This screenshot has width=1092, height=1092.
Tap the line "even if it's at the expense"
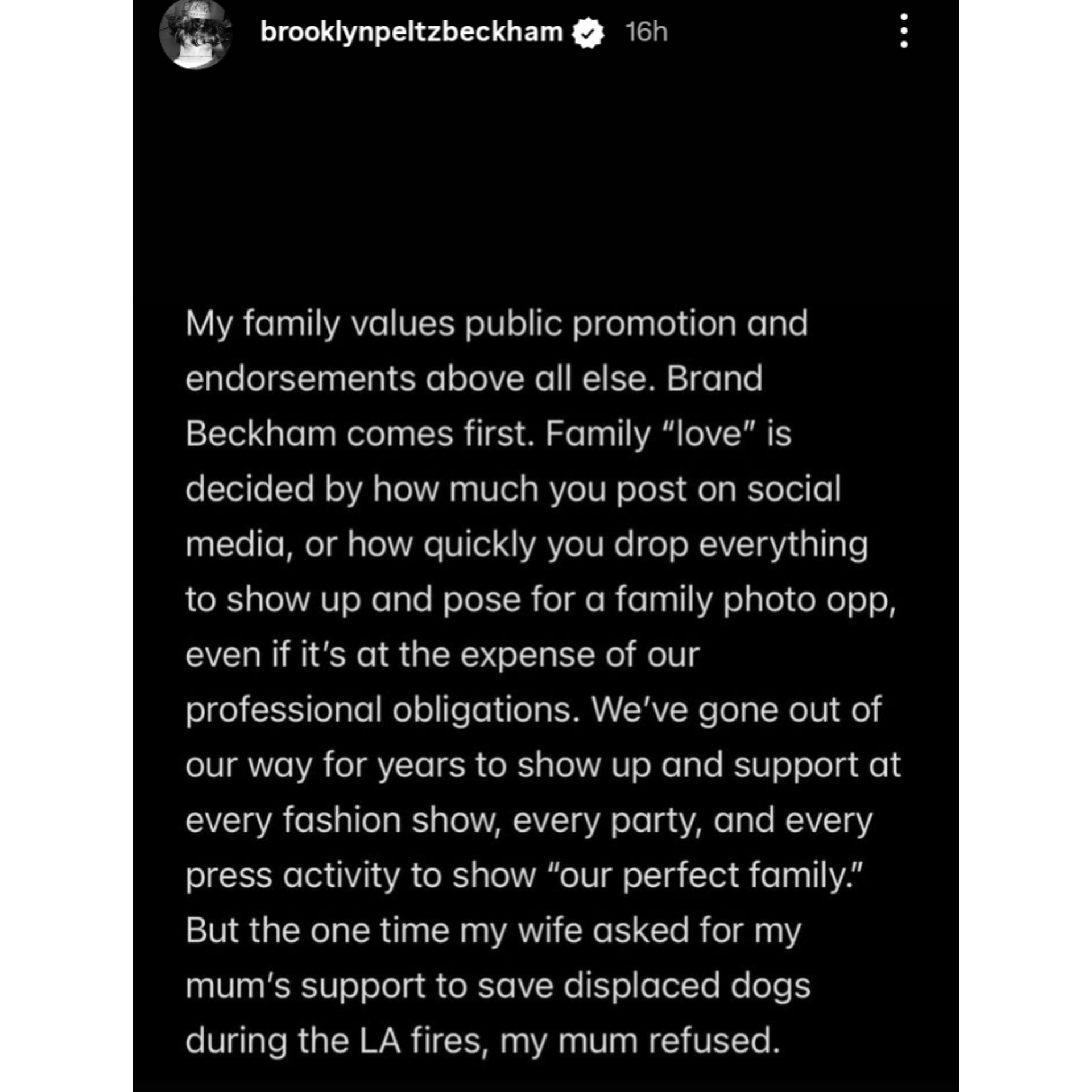(442, 655)
